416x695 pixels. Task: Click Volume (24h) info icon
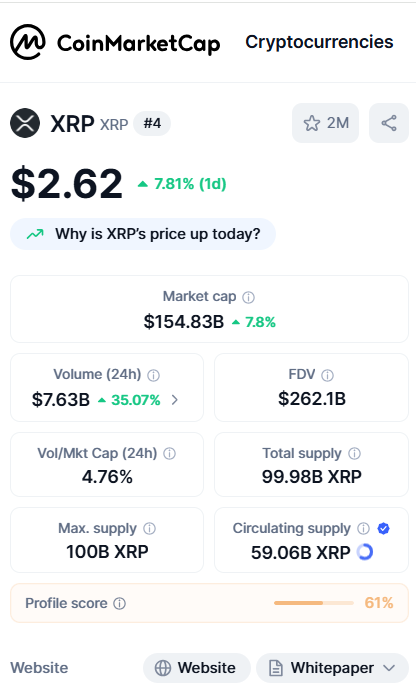pyautogui.click(x=153, y=375)
